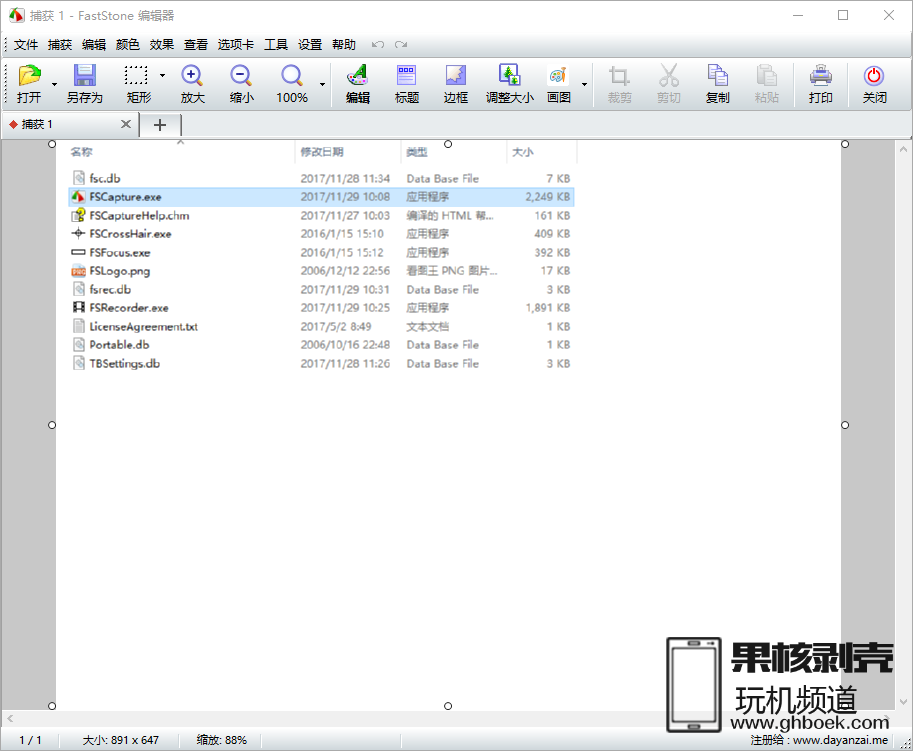Image resolution: width=913 pixels, height=751 pixels.
Task: Copy image with 复制 icon
Action: click(717, 84)
